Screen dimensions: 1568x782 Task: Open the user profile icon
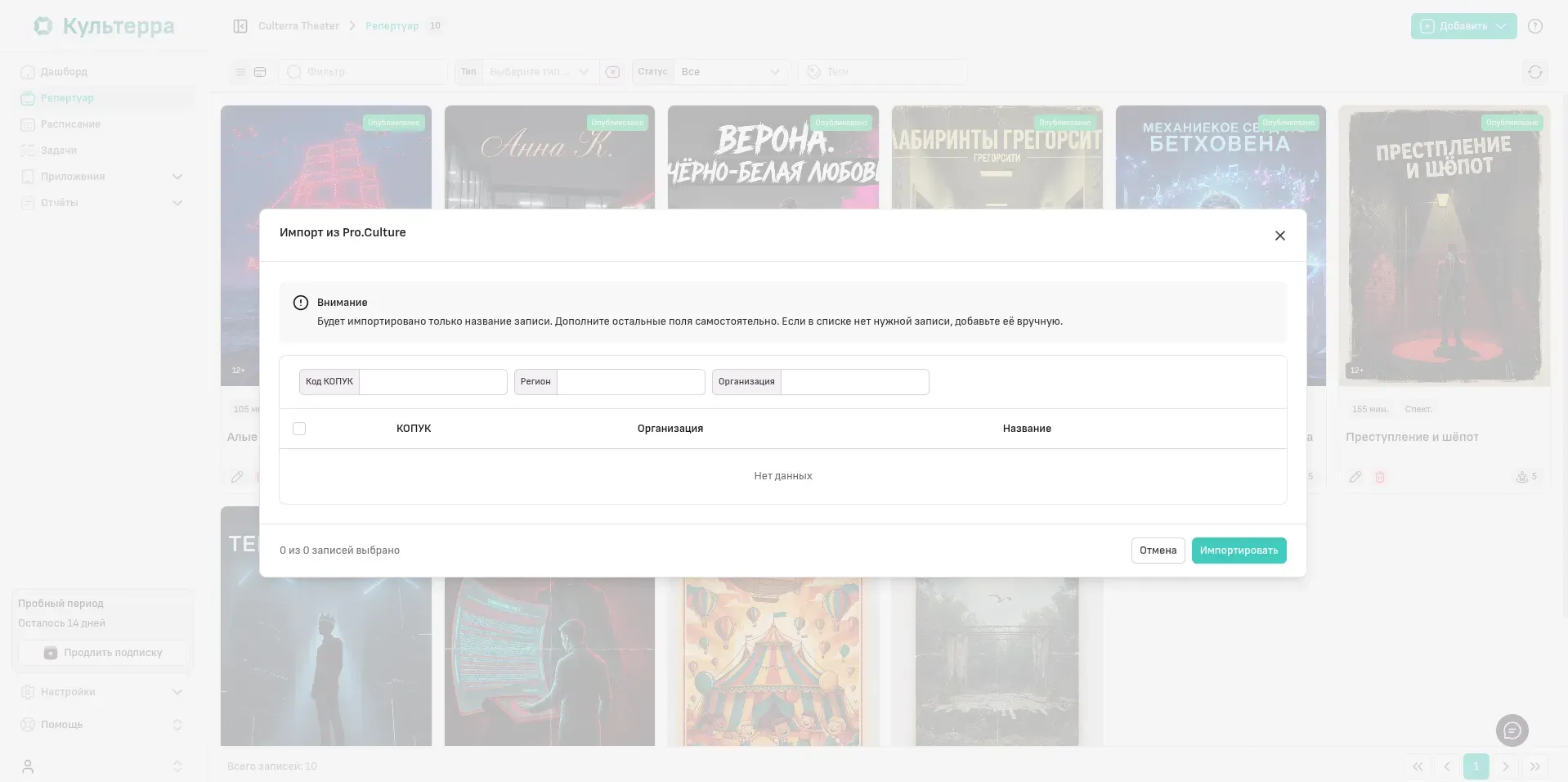point(28,766)
